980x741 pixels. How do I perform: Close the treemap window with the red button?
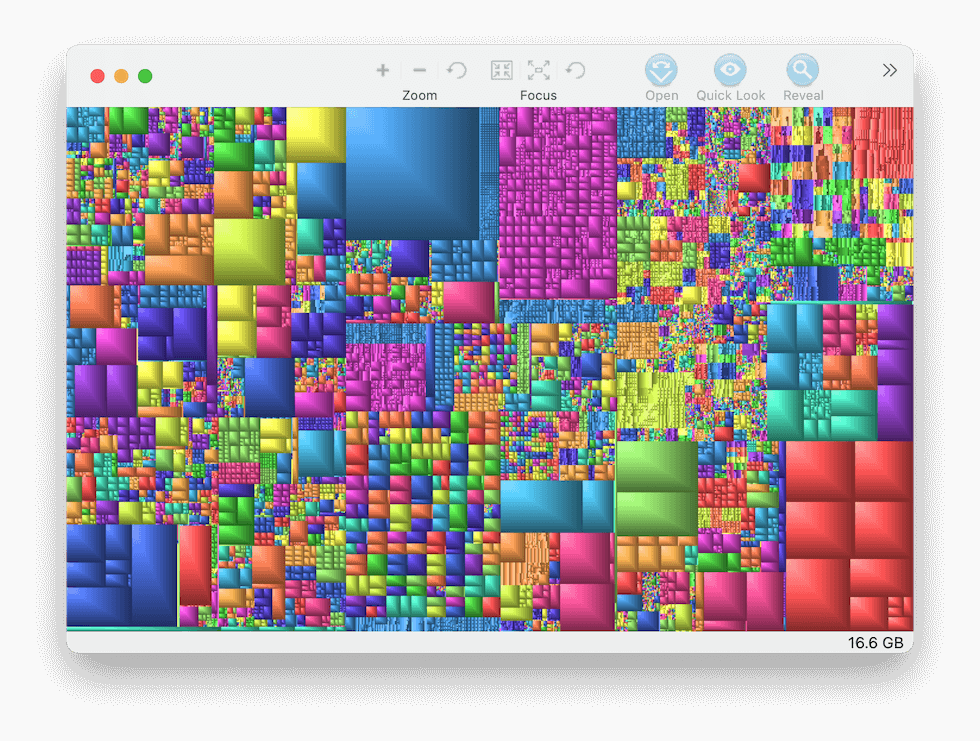[x=98, y=76]
